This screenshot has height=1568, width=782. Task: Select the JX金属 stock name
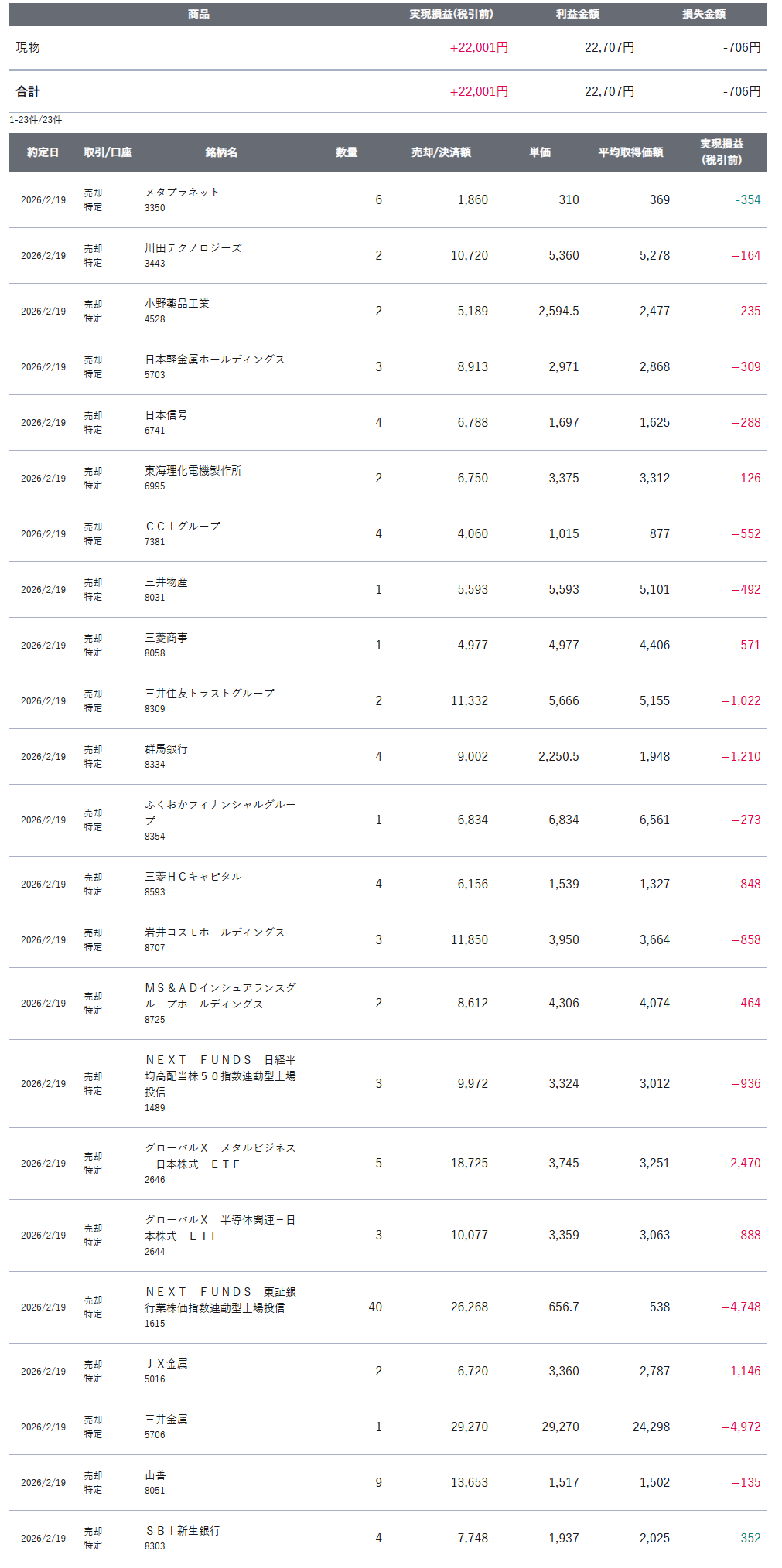(166, 1364)
